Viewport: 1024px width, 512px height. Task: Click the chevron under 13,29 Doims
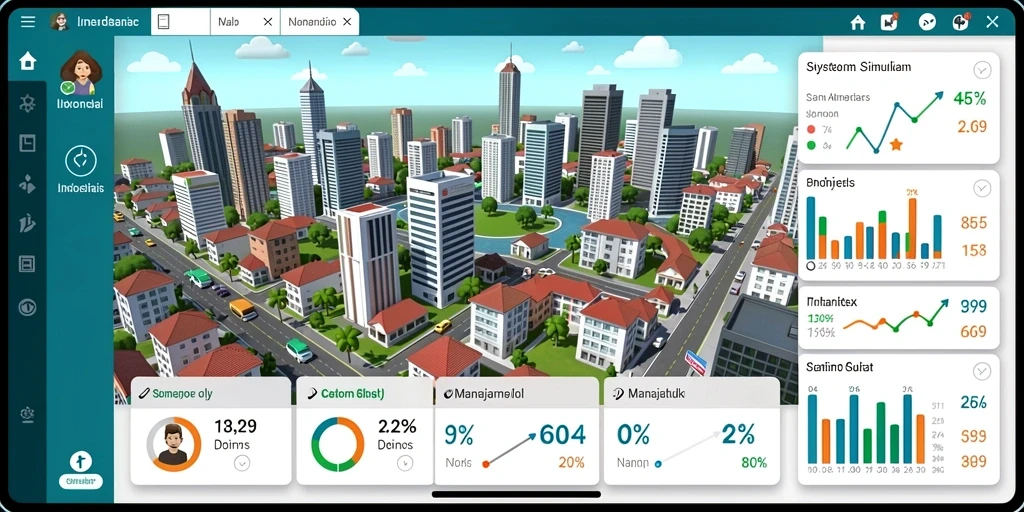tap(242, 464)
